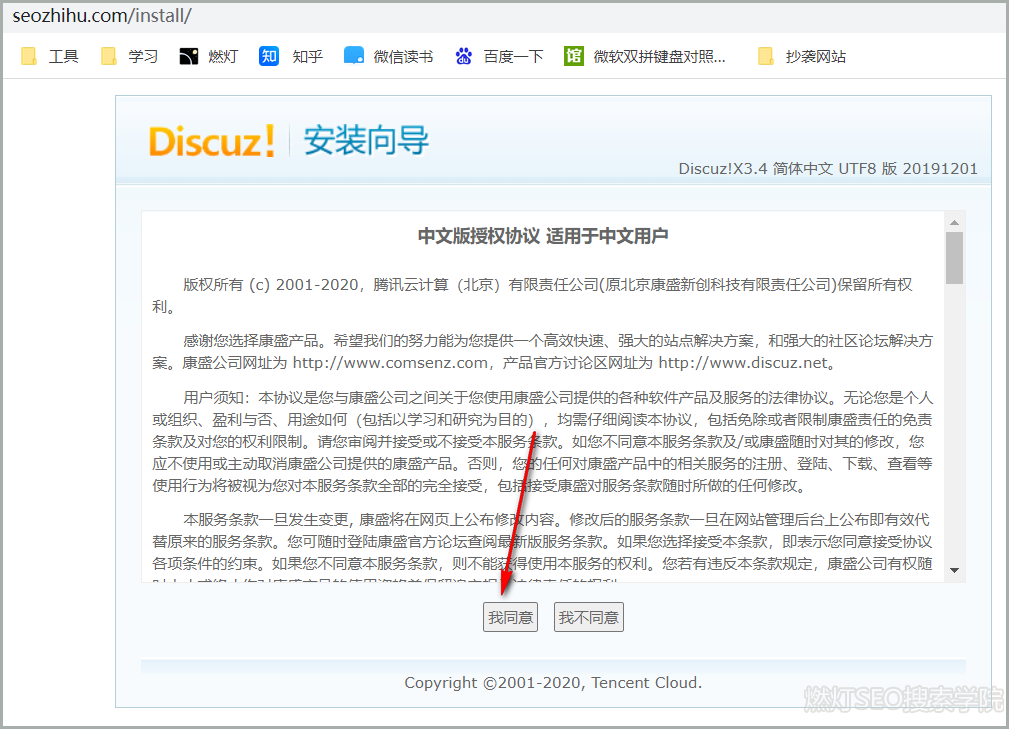Click the 安装向导 heading text
The width and height of the screenshot is (1009, 729).
pos(366,141)
